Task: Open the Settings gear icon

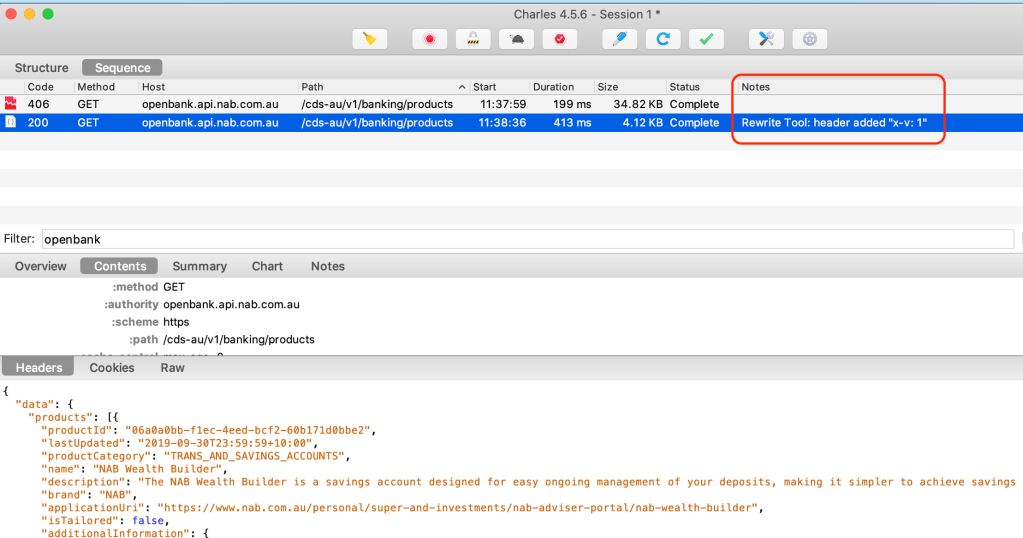Action: point(810,39)
